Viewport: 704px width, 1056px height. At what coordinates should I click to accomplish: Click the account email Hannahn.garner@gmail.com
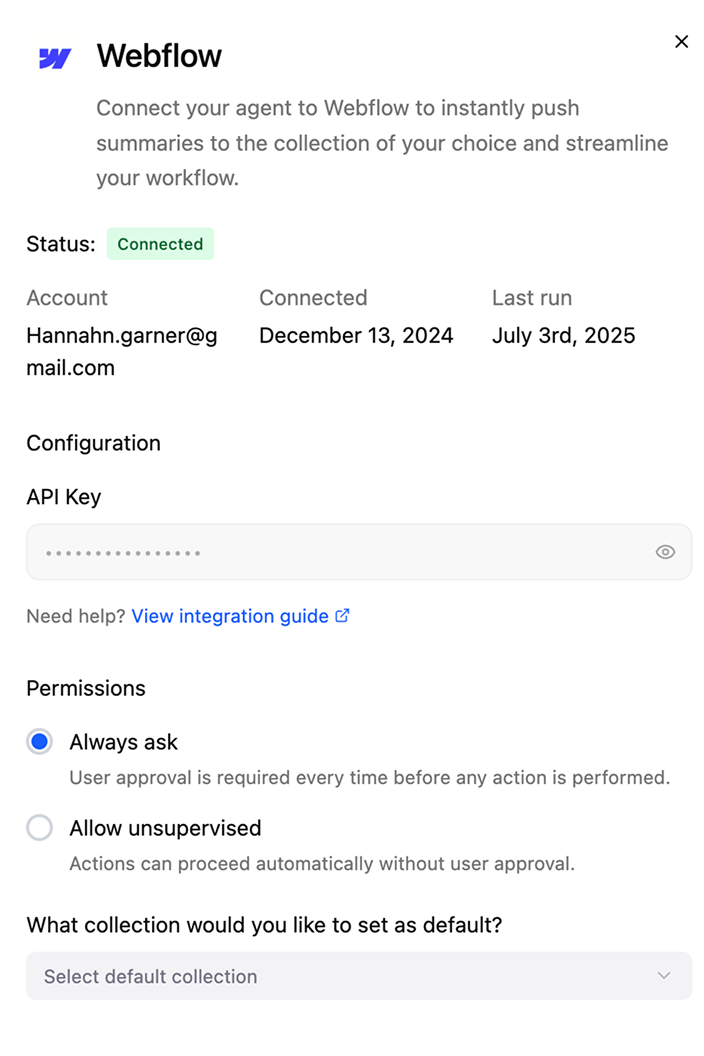tap(122, 352)
